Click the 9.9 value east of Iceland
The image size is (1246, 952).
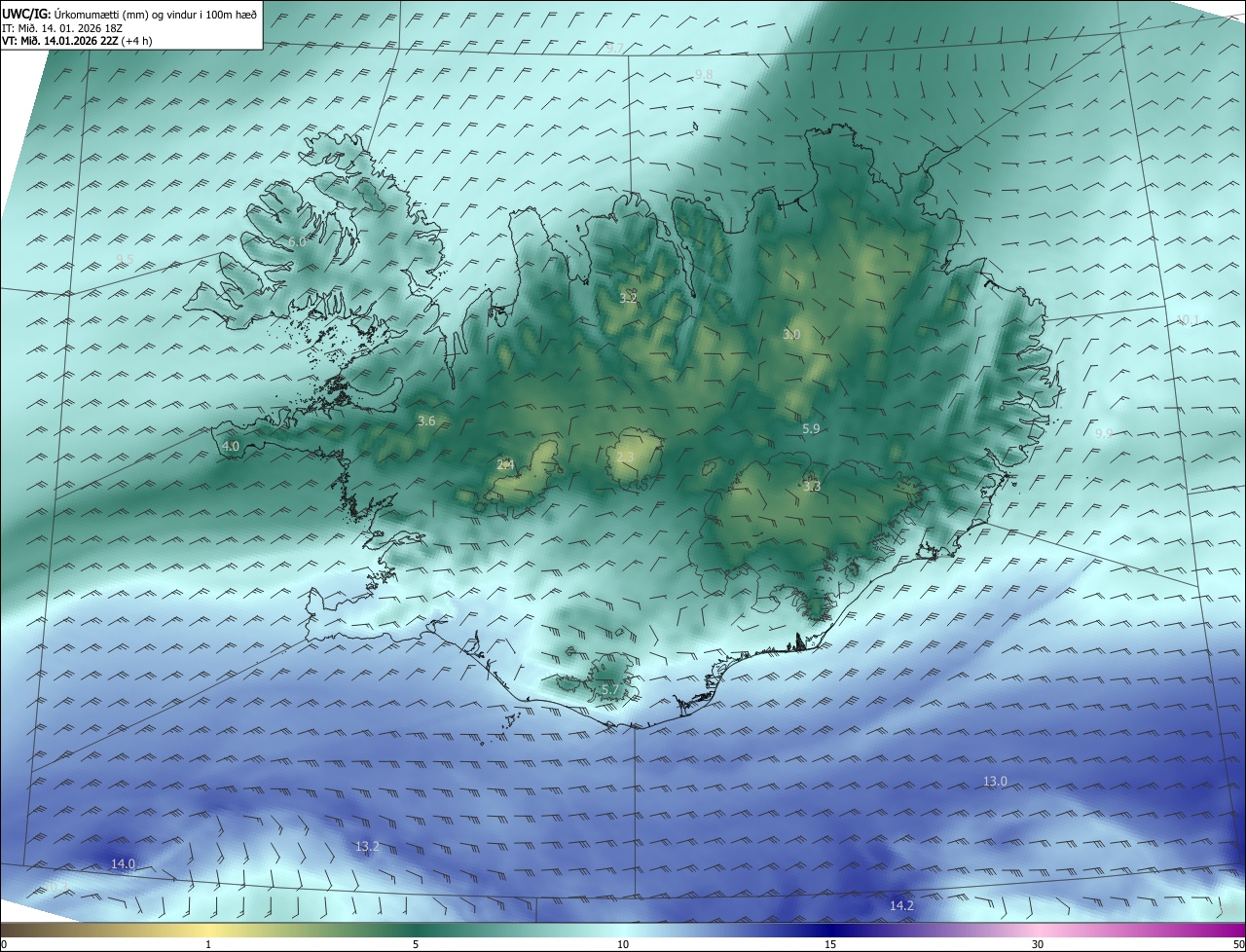click(x=1103, y=434)
